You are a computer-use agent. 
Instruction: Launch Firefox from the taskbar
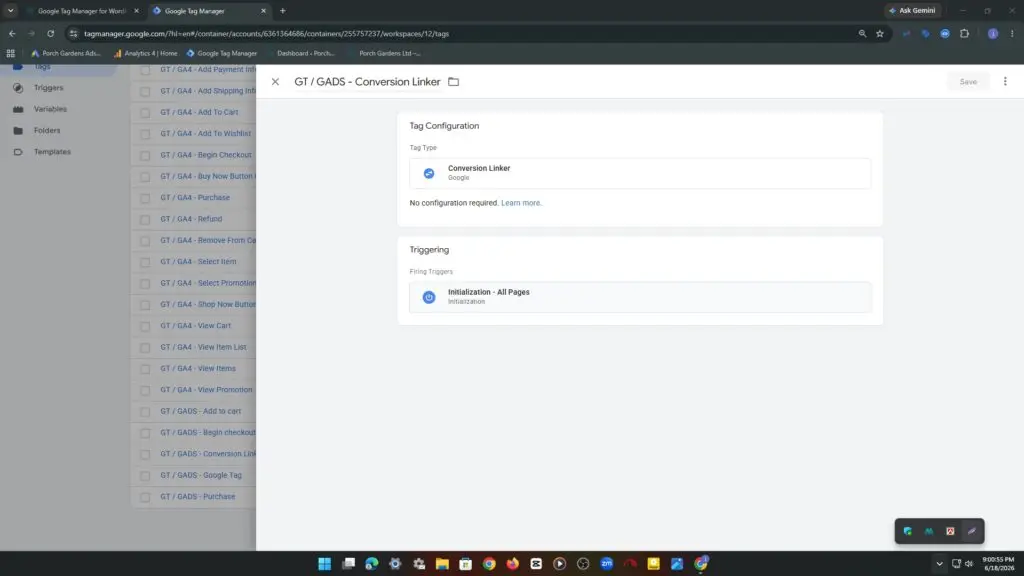coord(513,564)
